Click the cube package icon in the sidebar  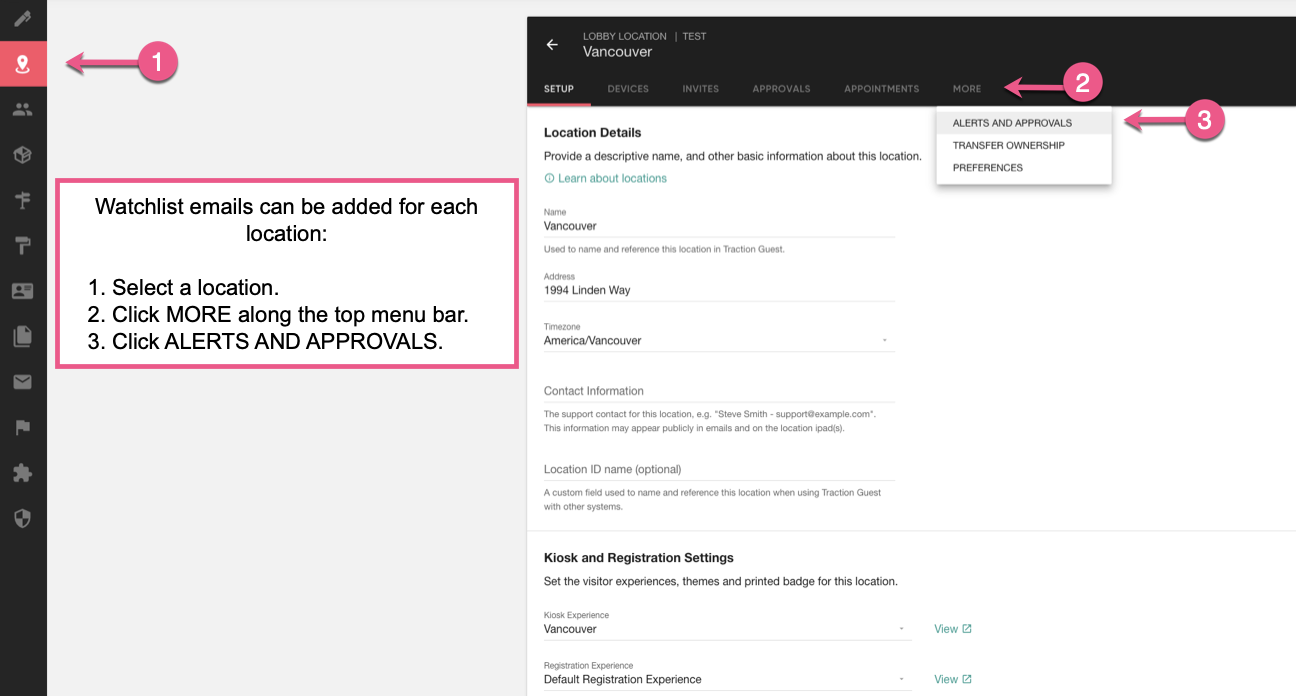tap(22, 154)
